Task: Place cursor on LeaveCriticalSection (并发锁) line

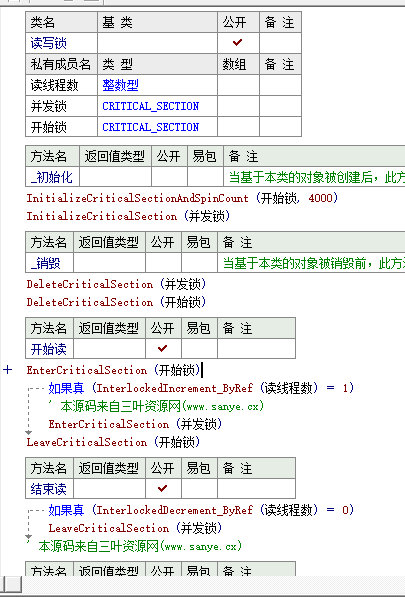Action: click(135, 528)
